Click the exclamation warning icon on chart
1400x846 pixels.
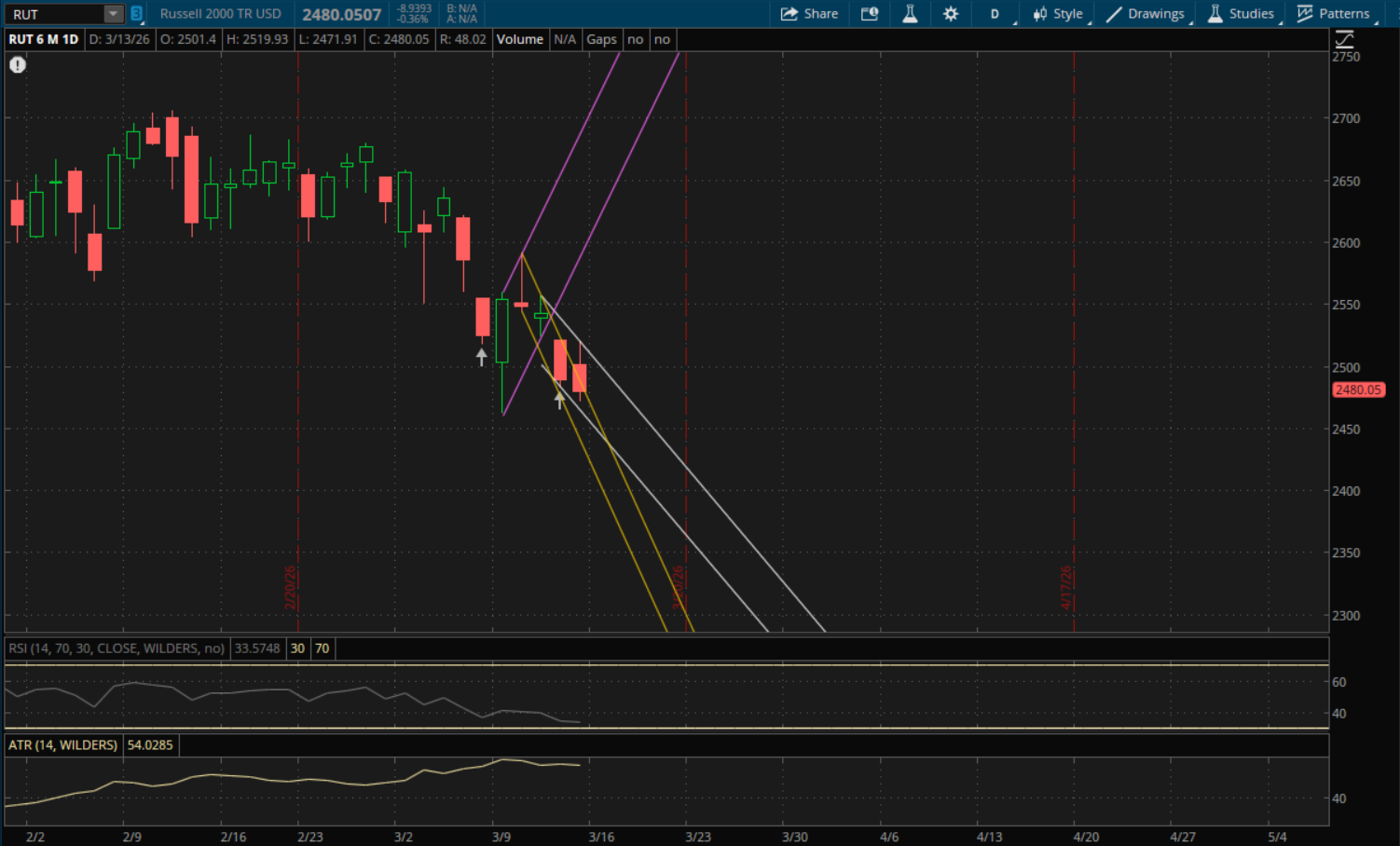18,64
